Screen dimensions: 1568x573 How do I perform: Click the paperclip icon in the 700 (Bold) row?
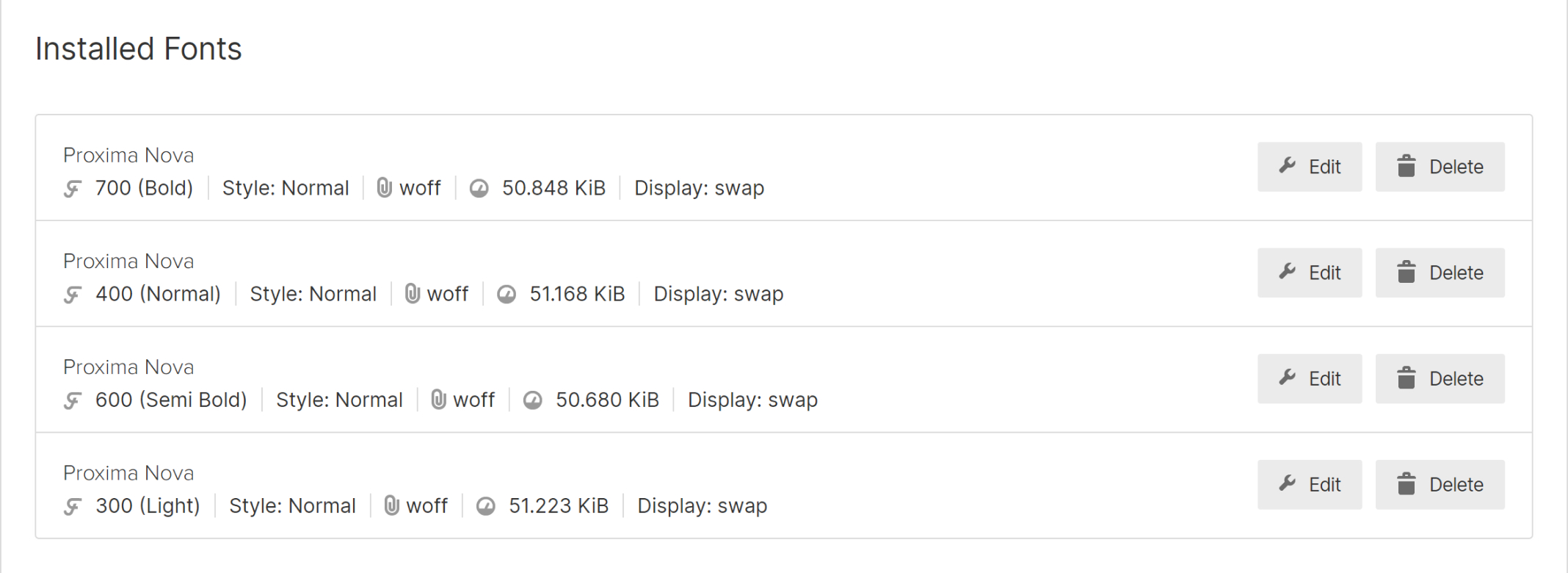(x=384, y=188)
